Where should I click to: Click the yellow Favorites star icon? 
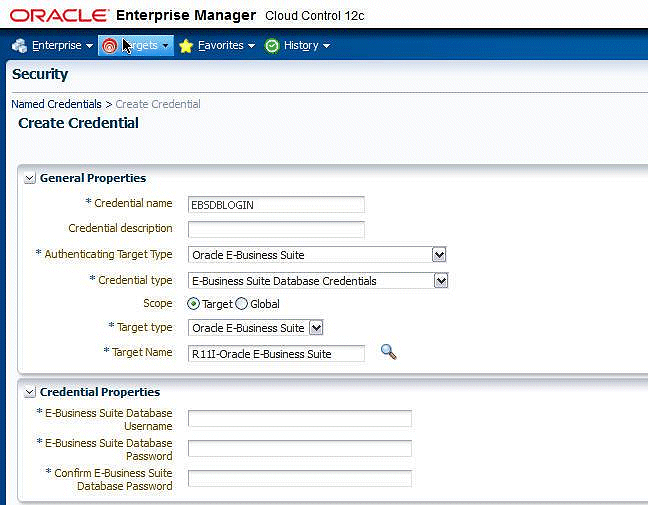(186, 45)
